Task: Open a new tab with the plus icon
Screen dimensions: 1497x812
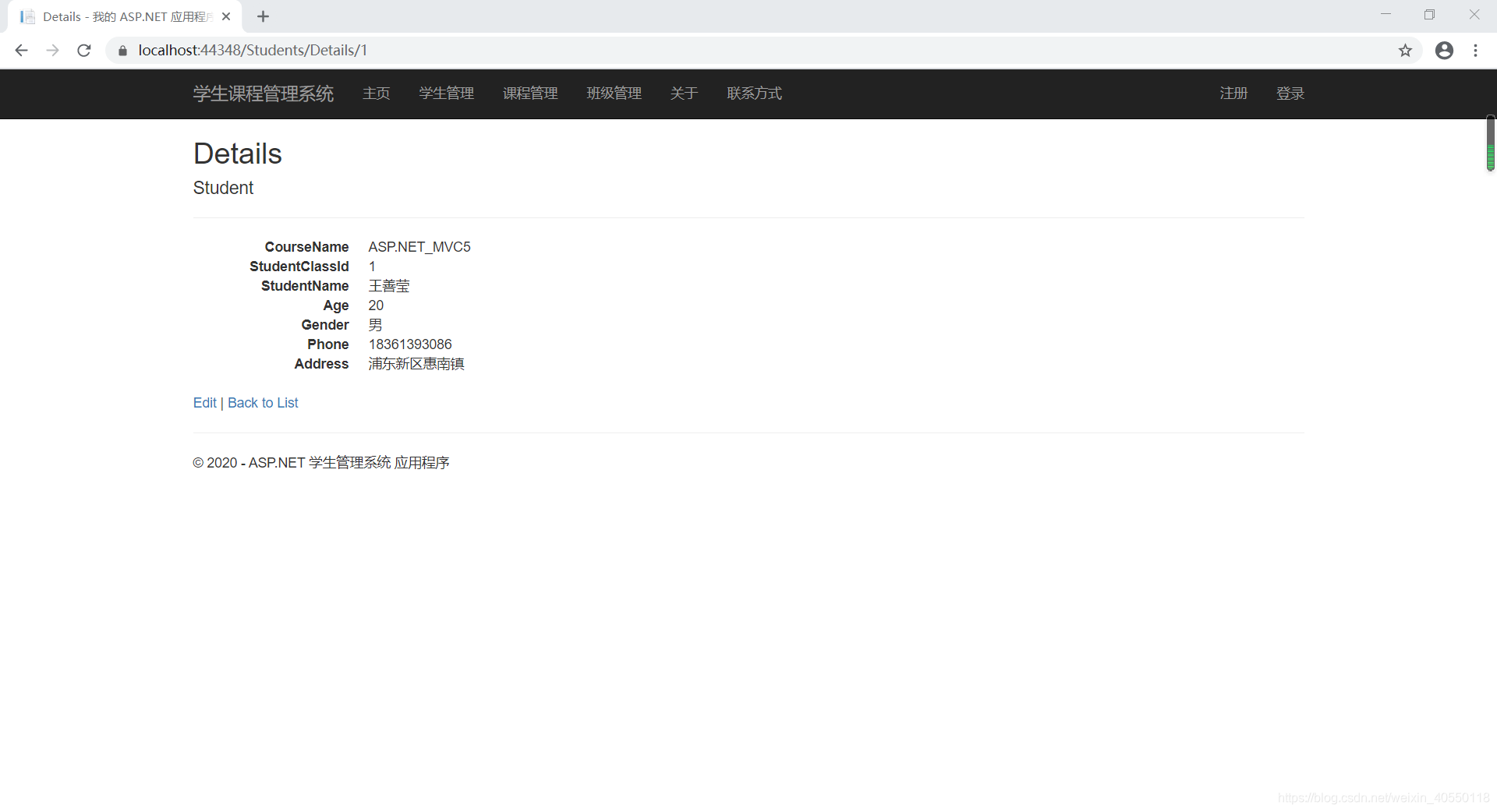Action: click(x=263, y=16)
